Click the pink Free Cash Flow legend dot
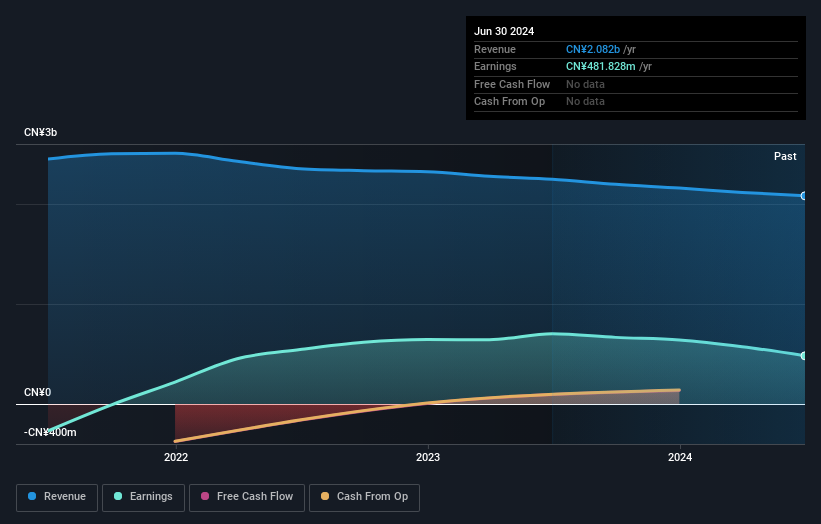Screen dimensions: 821x524 pyautogui.click(x=205, y=496)
